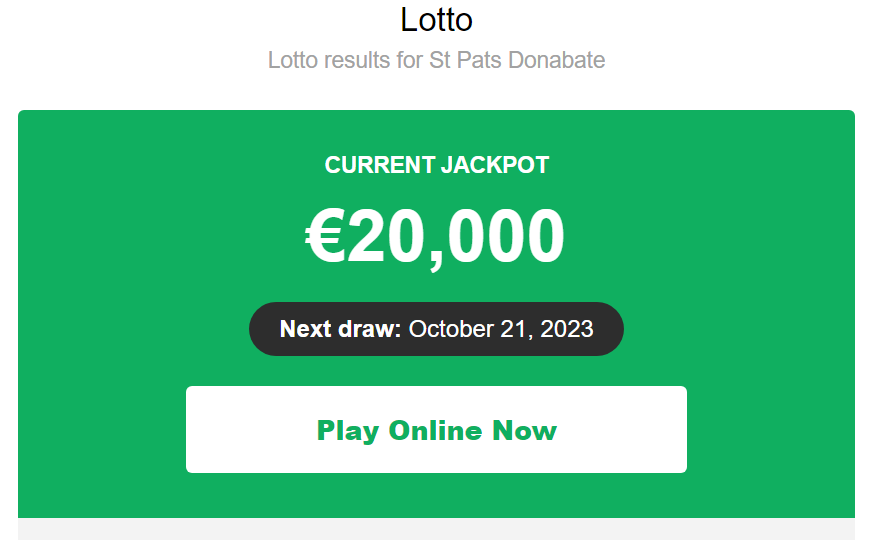Screen dimensions: 880x540
Task: Click the €20,000 jackpot amount
Action: (x=436, y=237)
